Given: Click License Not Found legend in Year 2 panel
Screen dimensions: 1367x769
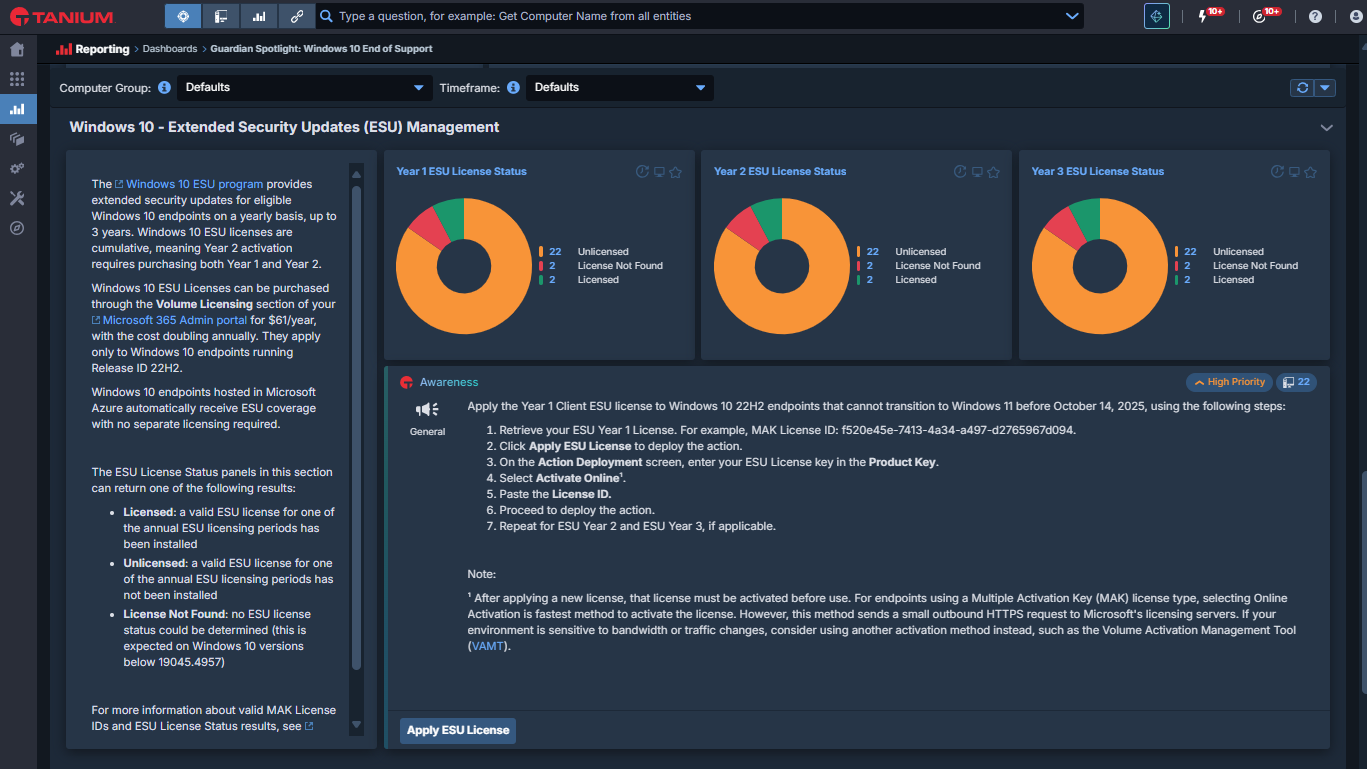Looking at the screenshot, I should click(x=938, y=266).
